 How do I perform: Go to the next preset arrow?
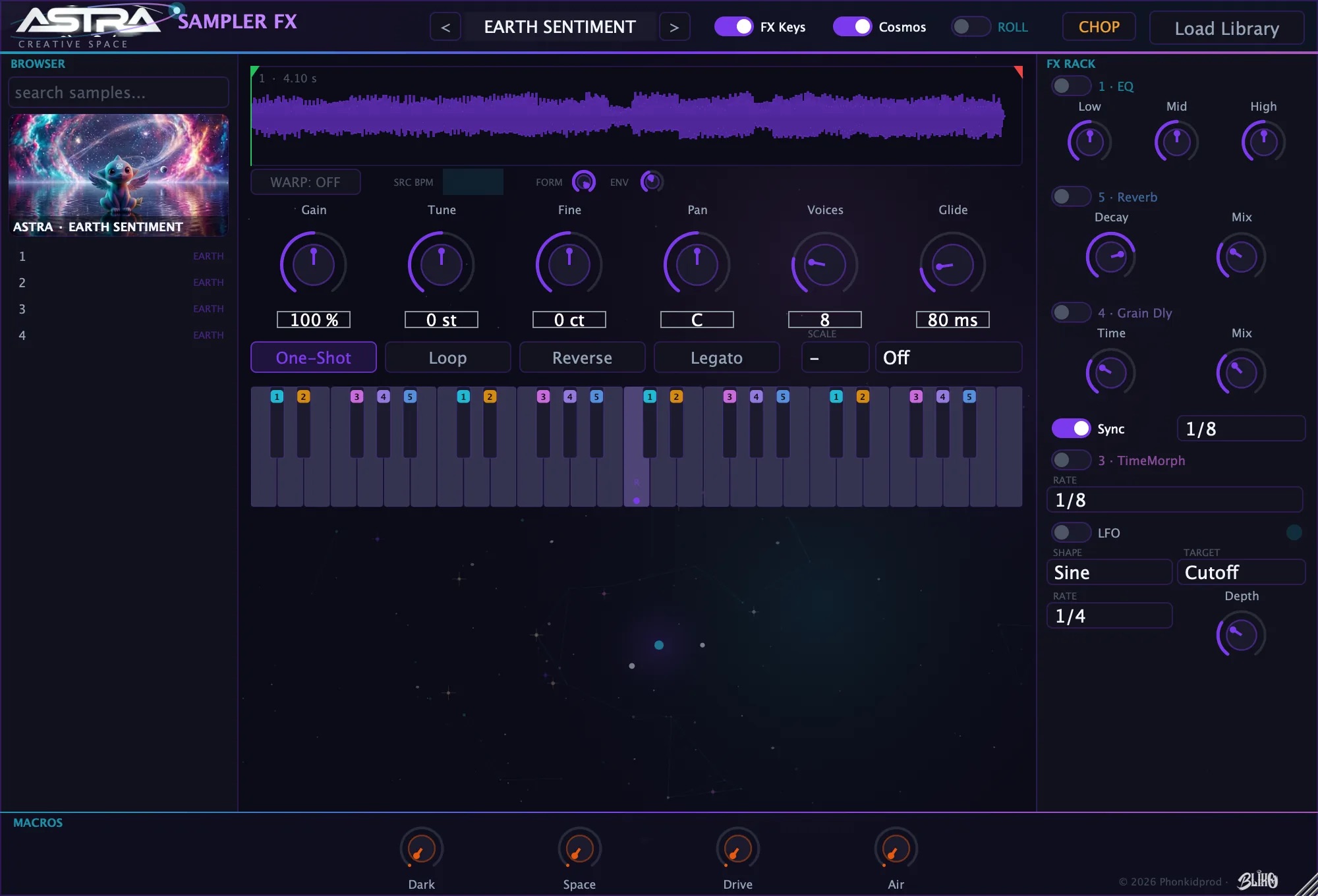pyautogui.click(x=674, y=27)
